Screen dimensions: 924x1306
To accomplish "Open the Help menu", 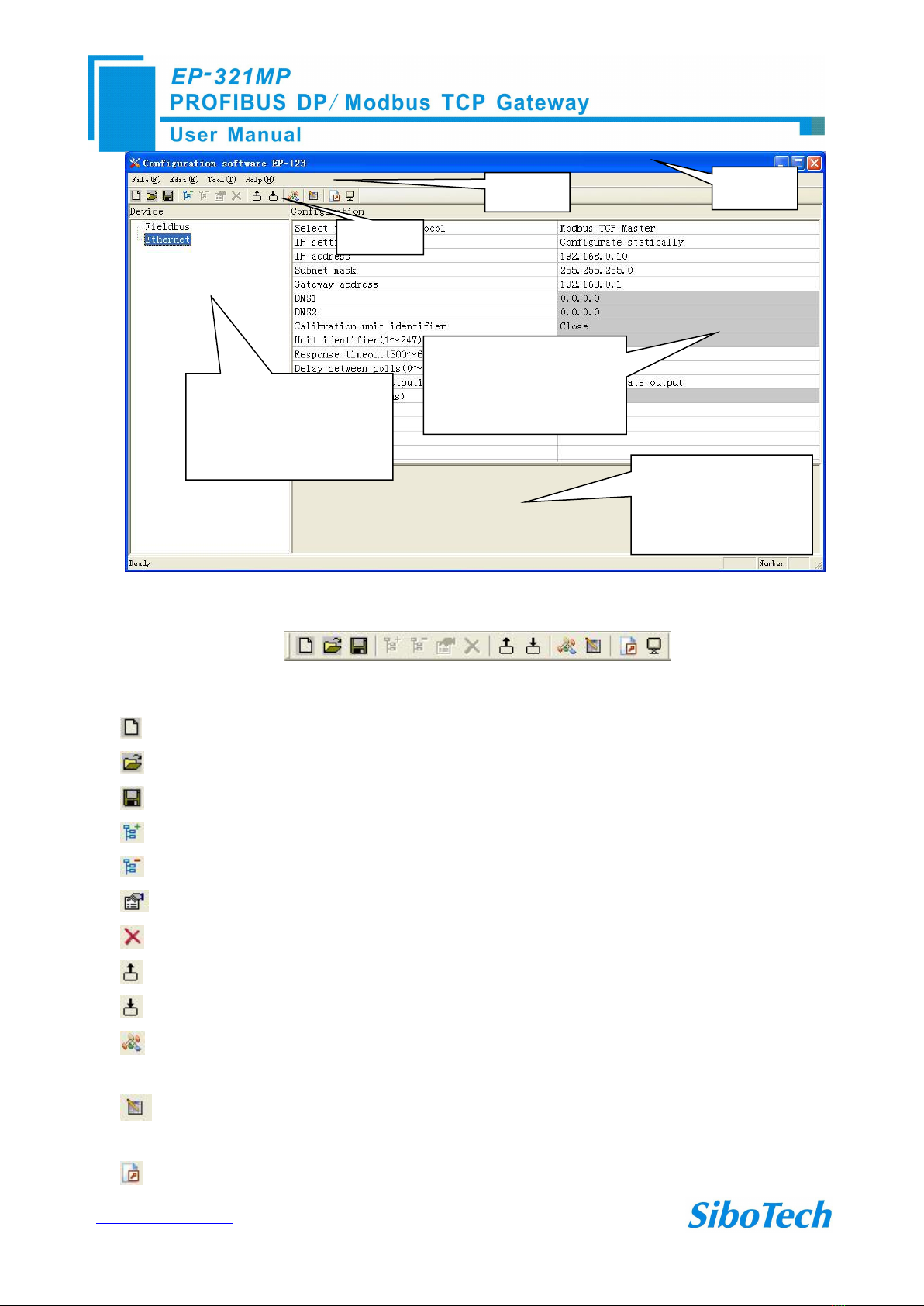I will (260, 180).
